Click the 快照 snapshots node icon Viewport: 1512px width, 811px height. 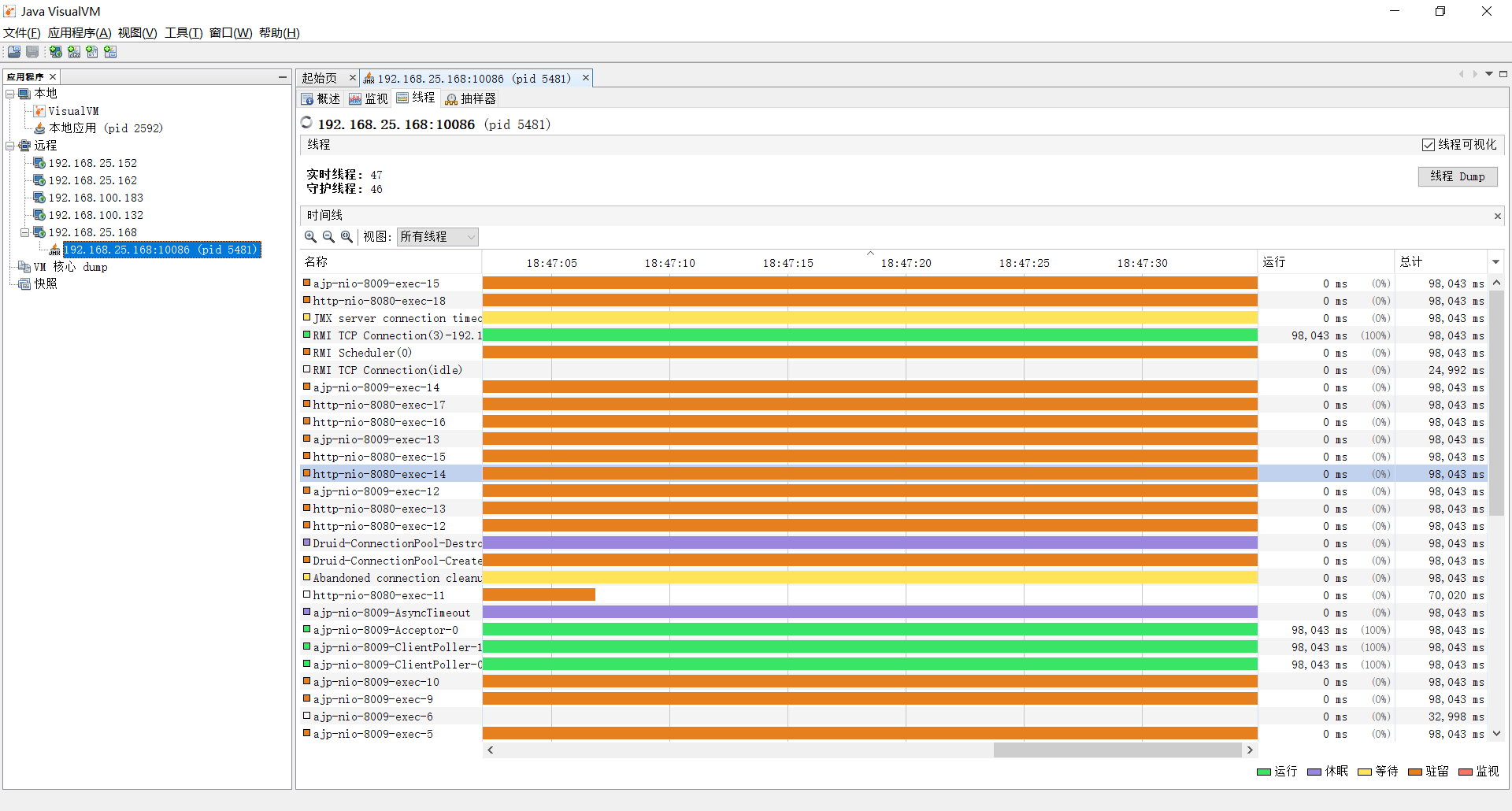click(24, 284)
